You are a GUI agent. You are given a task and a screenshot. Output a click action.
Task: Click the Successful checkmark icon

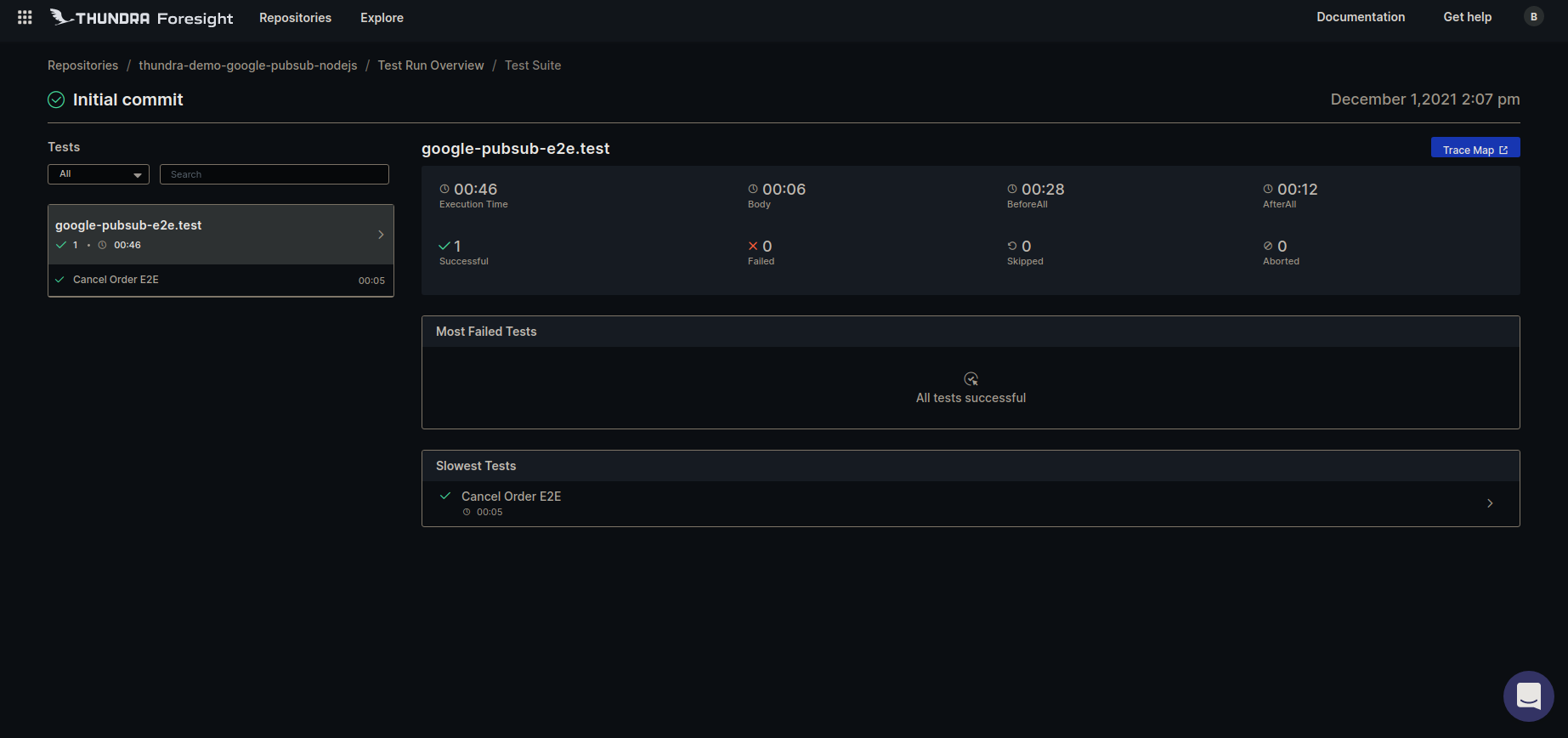(444, 246)
